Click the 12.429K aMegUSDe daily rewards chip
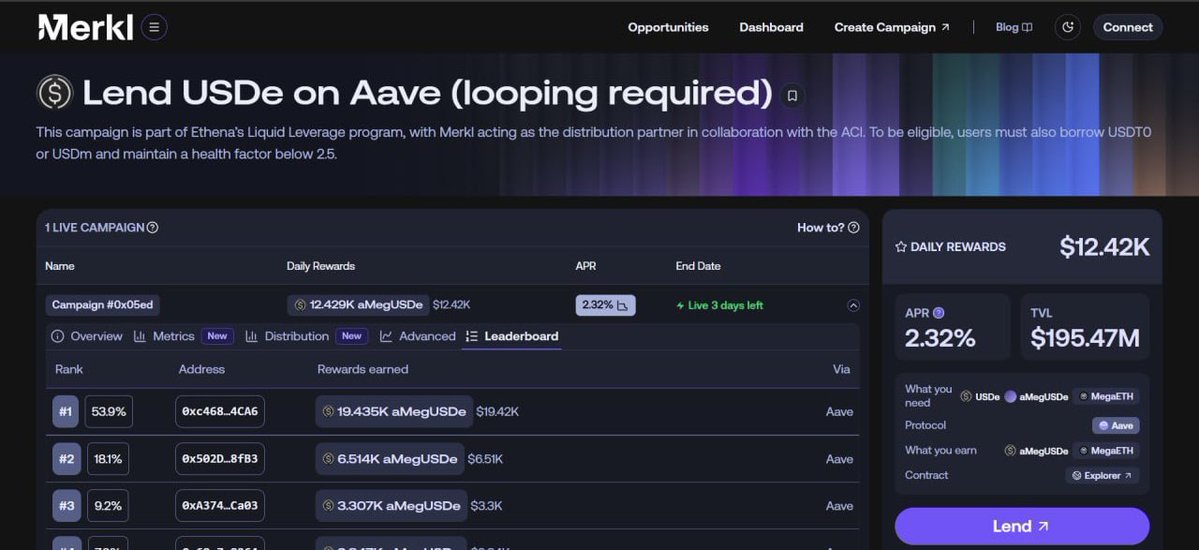The image size is (1199, 550). click(358, 305)
